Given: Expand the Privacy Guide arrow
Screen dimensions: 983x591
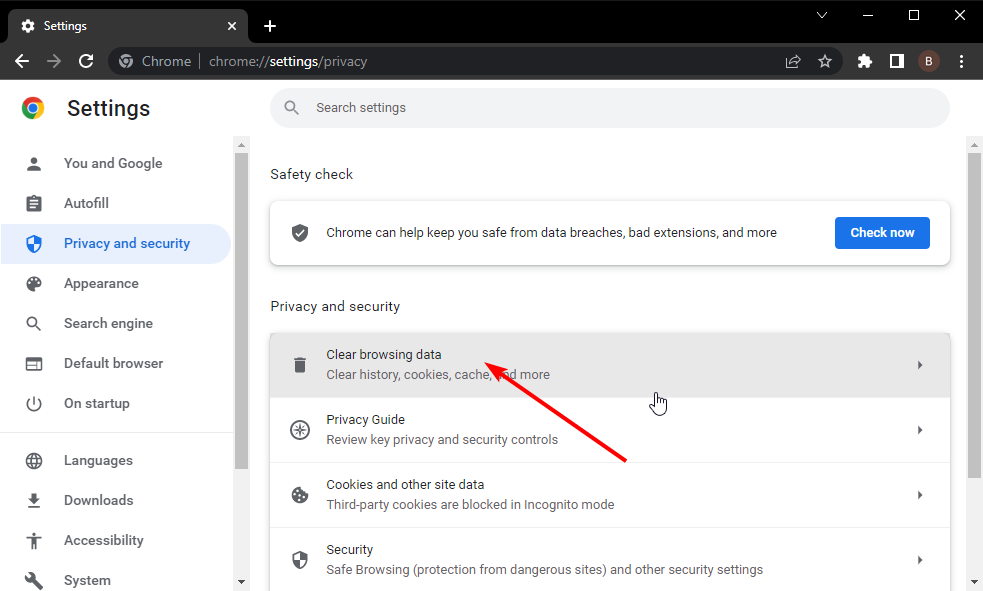Looking at the screenshot, I should pos(920,430).
